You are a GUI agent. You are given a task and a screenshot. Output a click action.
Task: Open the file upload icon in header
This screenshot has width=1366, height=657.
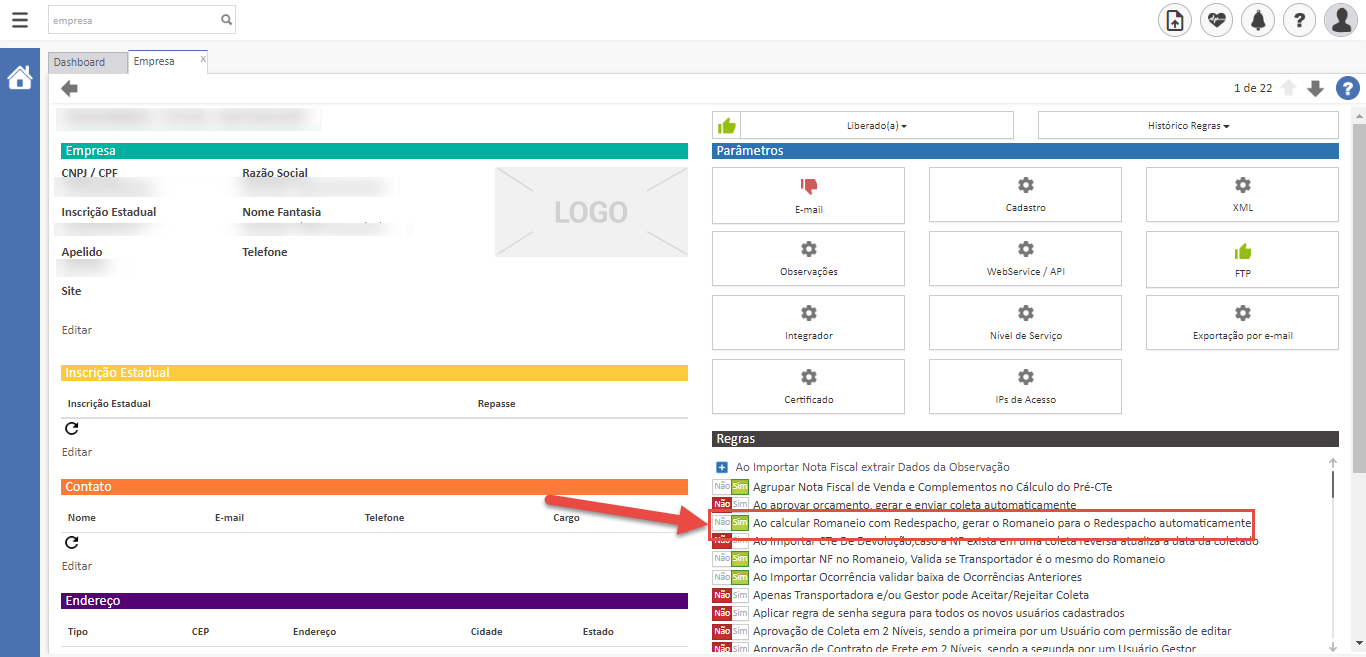1175,19
